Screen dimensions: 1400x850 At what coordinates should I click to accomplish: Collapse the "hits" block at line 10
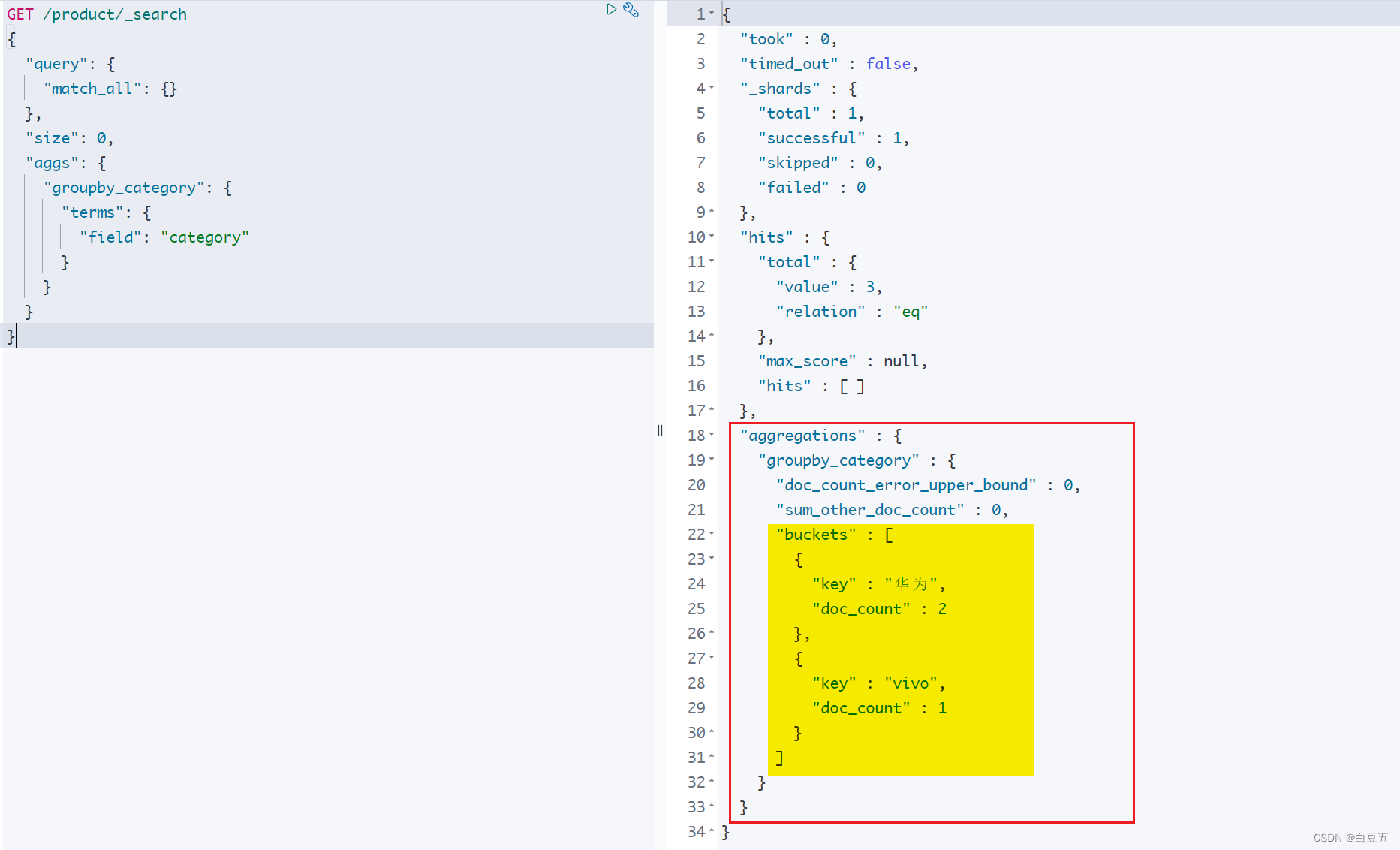(x=712, y=237)
